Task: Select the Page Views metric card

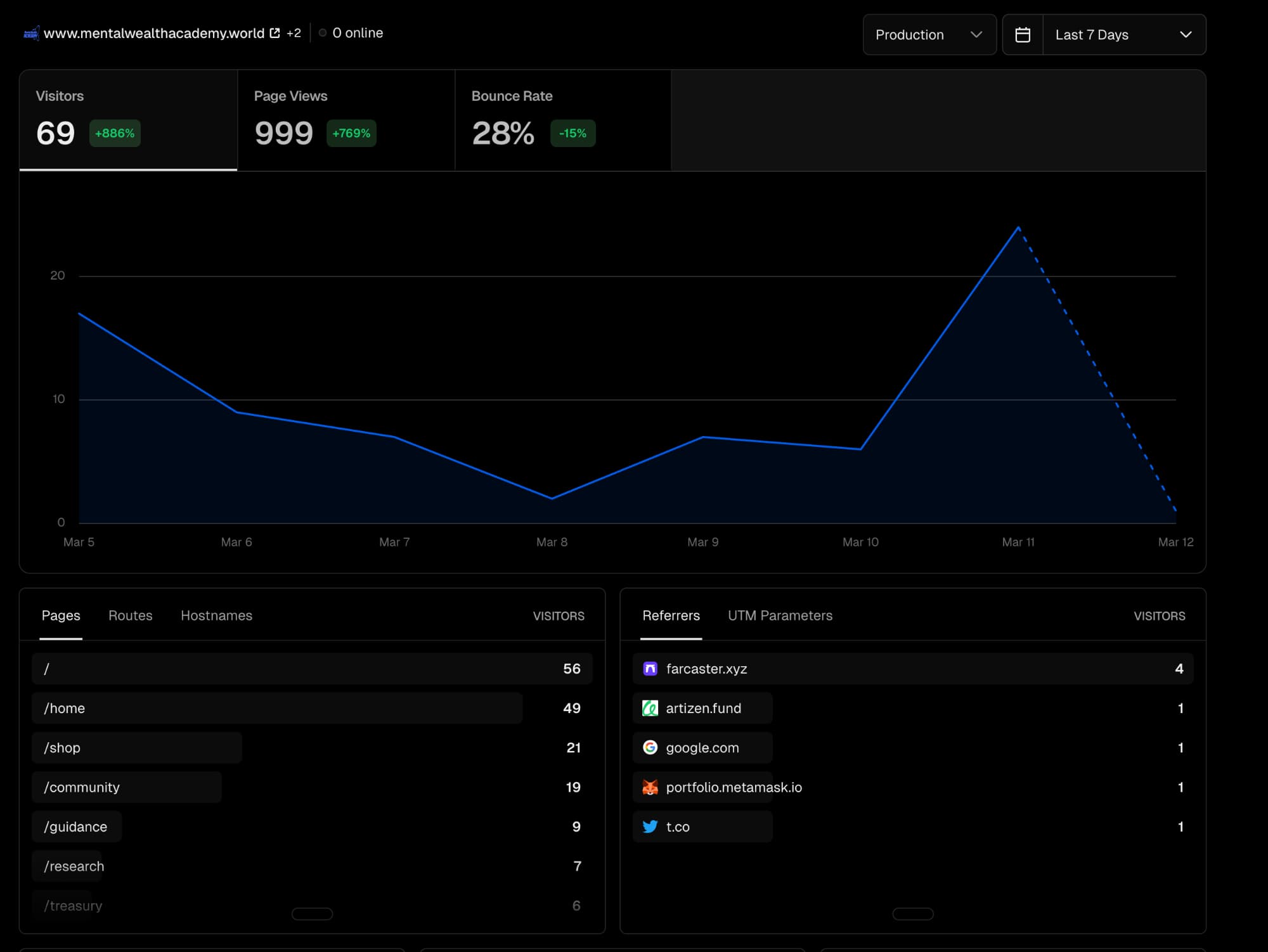Action: point(346,120)
